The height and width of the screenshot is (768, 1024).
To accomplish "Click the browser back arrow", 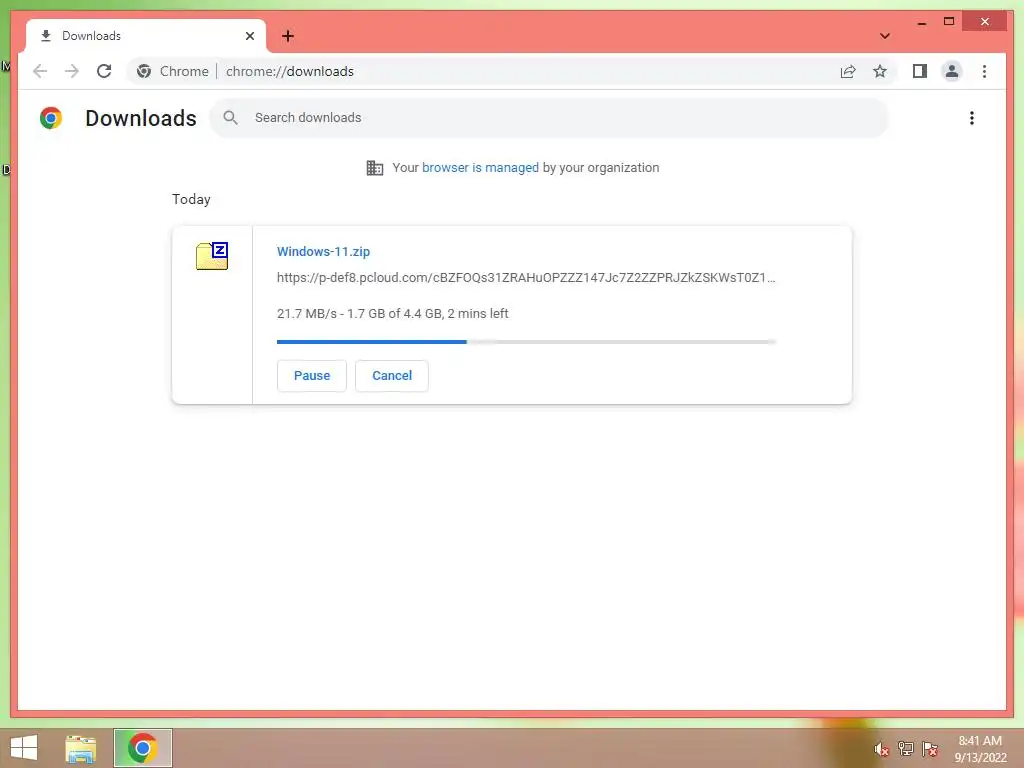I will pos(40,71).
